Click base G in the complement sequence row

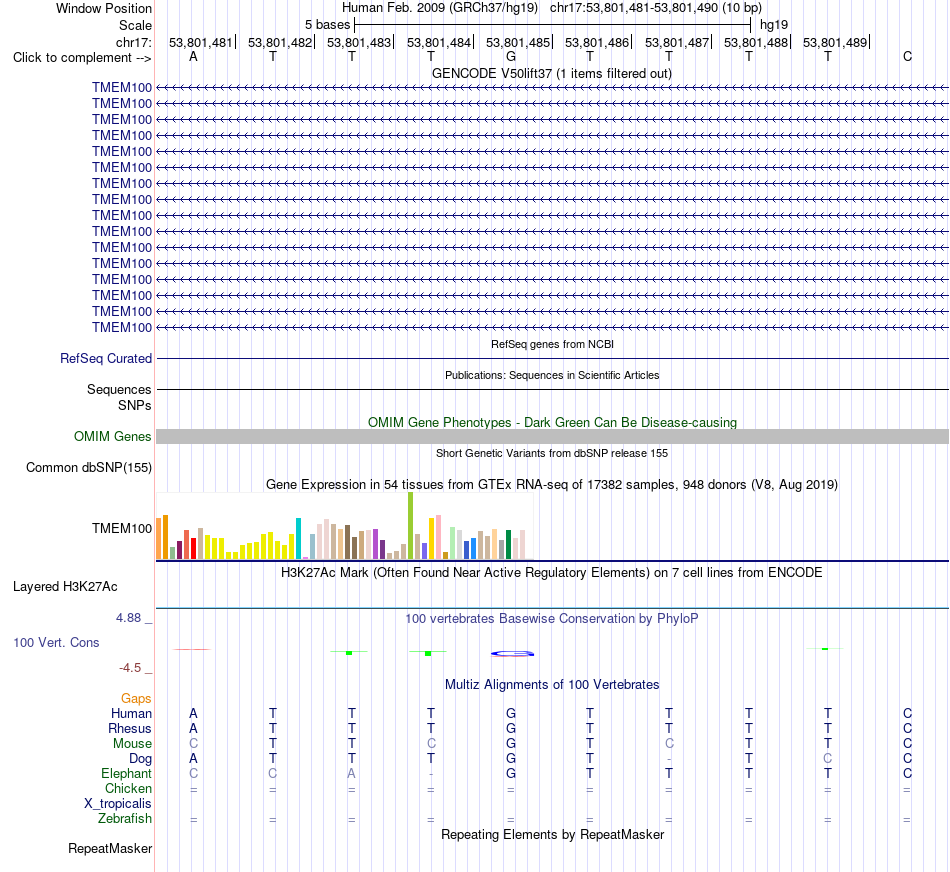pos(511,57)
